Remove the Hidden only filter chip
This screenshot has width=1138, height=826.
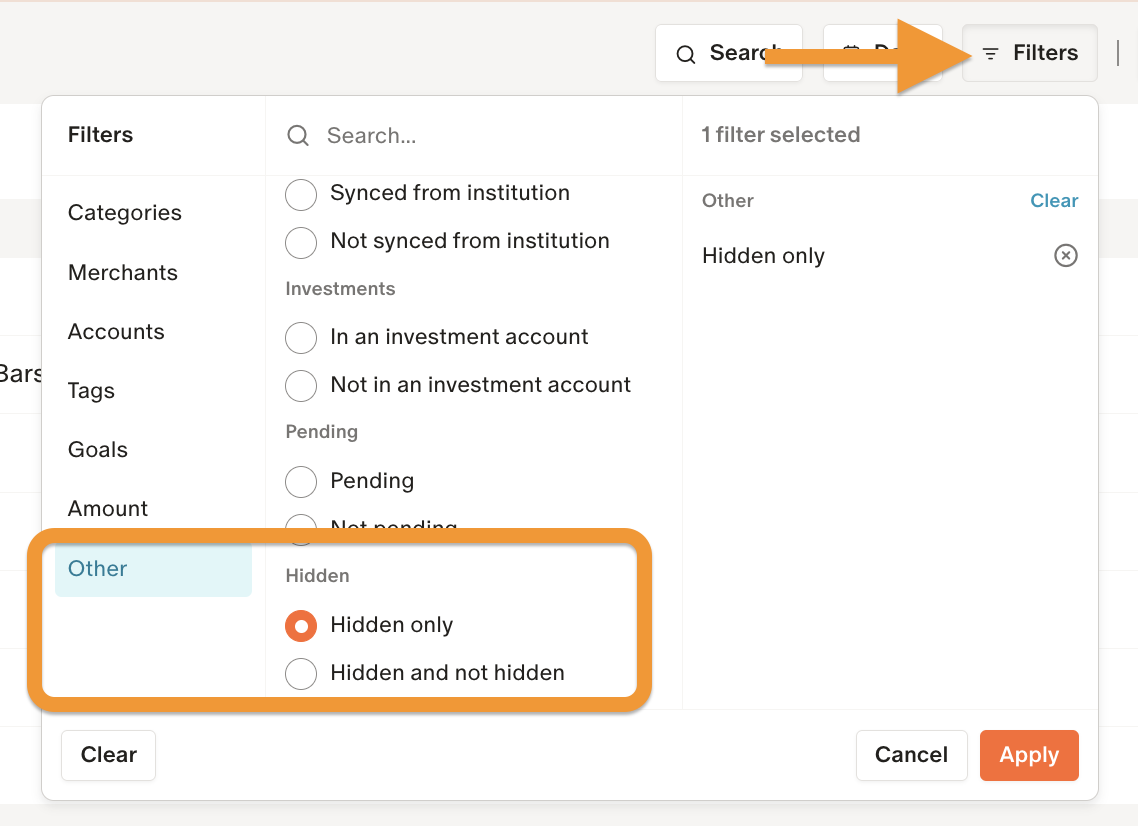click(1066, 256)
